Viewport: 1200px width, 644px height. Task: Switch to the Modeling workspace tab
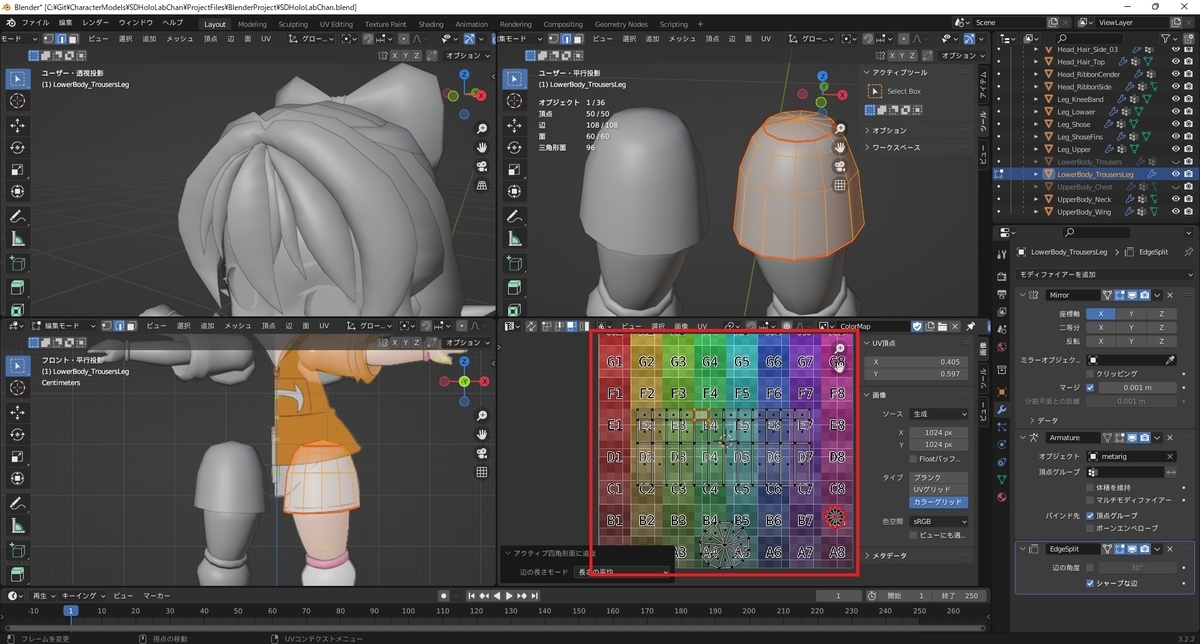(x=252, y=24)
